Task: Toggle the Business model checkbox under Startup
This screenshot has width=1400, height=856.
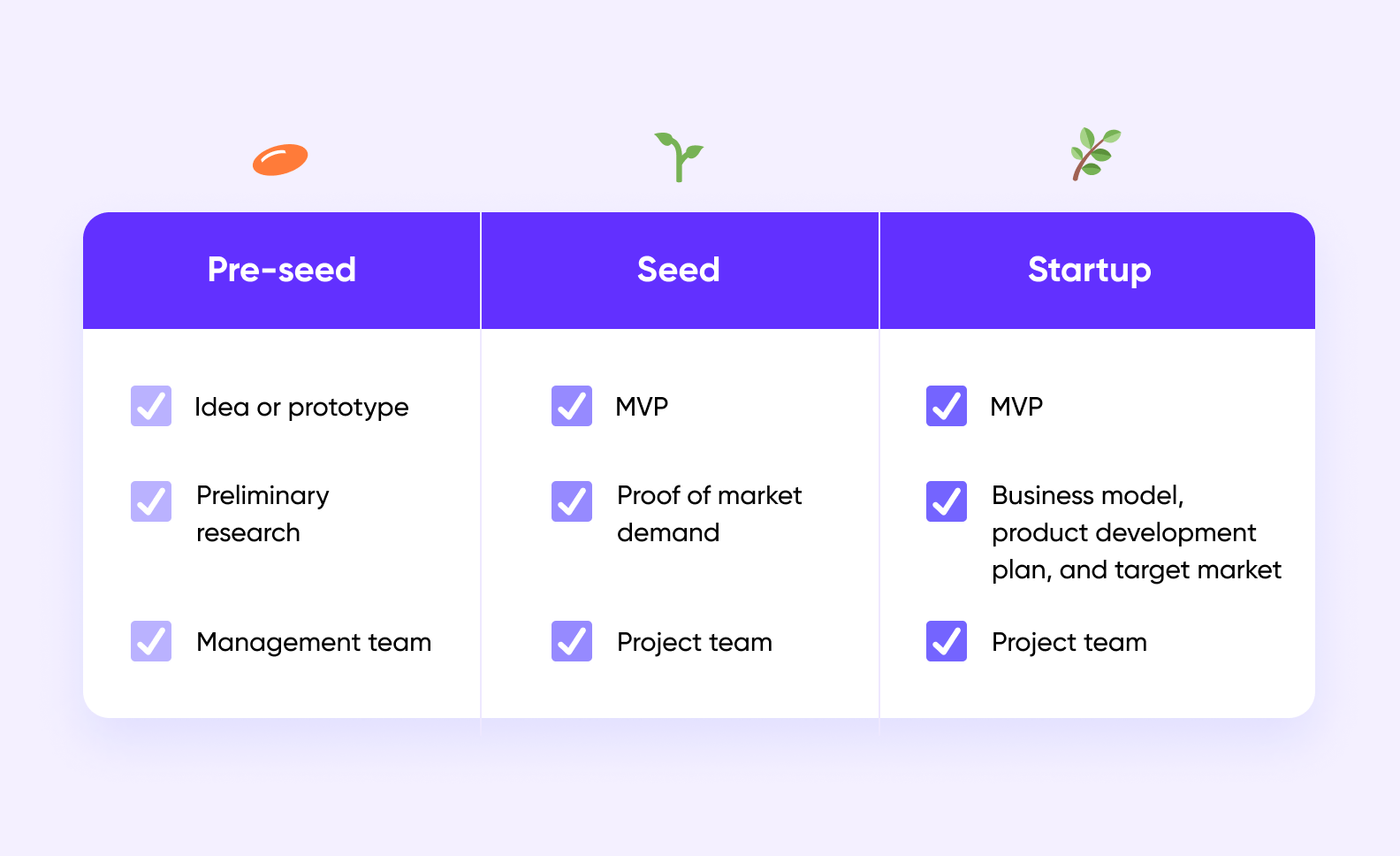Action: pyautogui.click(x=947, y=501)
